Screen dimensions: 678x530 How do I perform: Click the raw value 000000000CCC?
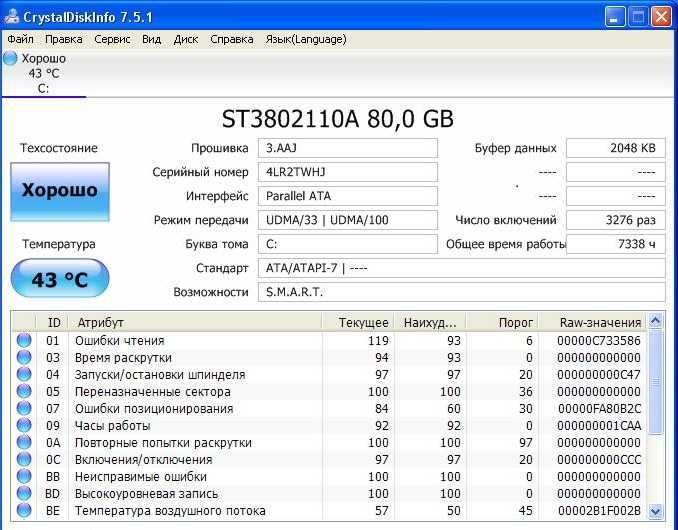pos(599,460)
